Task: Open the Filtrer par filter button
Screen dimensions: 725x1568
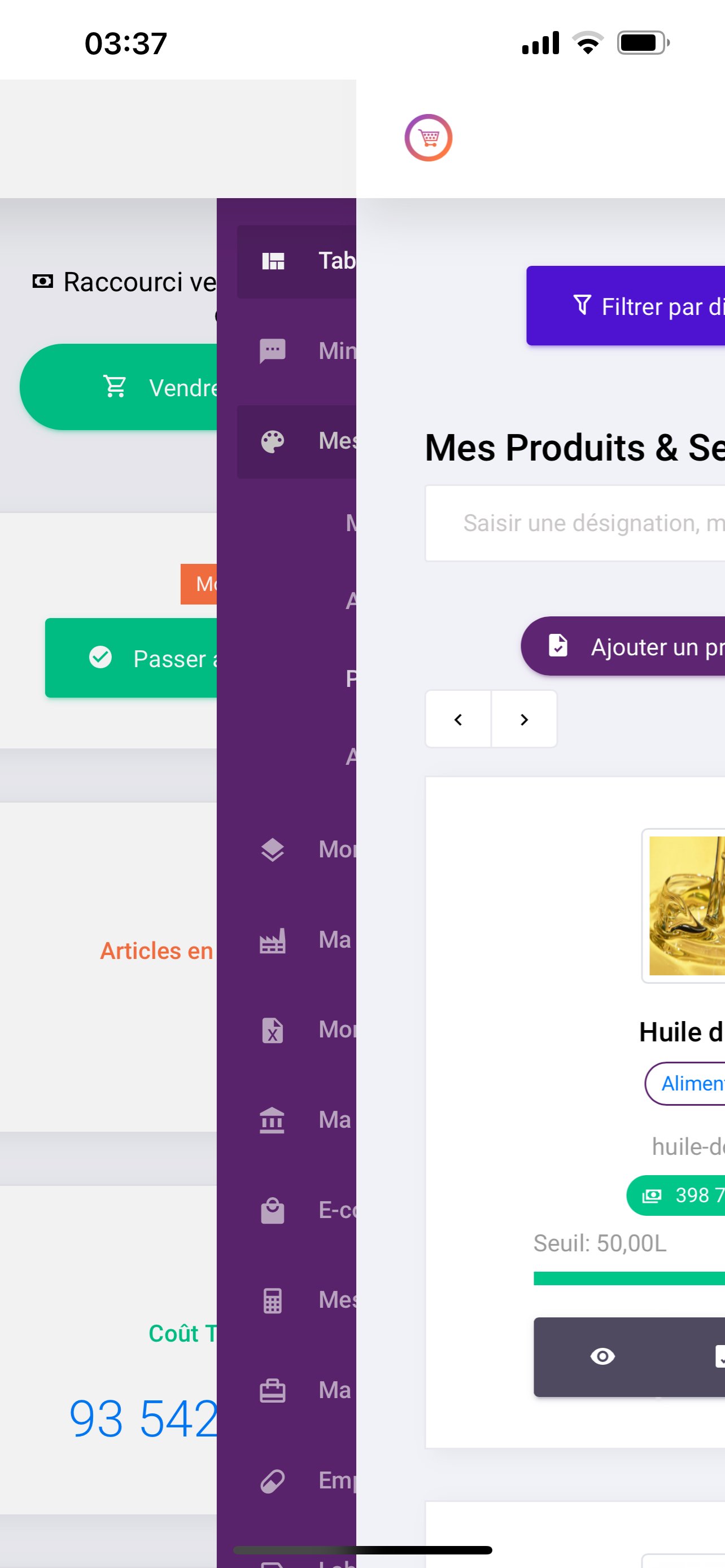Action: point(626,305)
